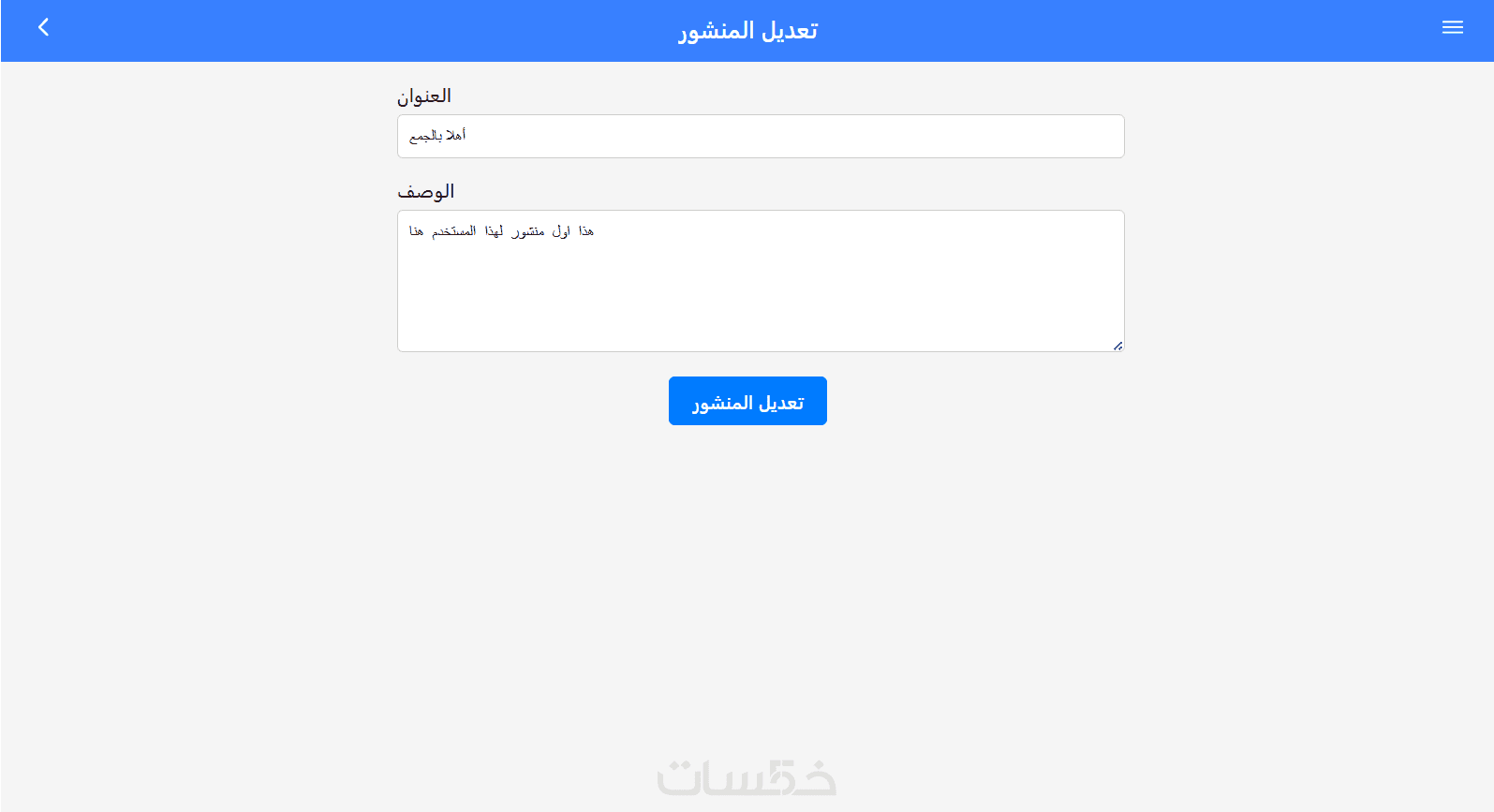
Task: Click the word هنا ending the description
Action: click(416, 231)
